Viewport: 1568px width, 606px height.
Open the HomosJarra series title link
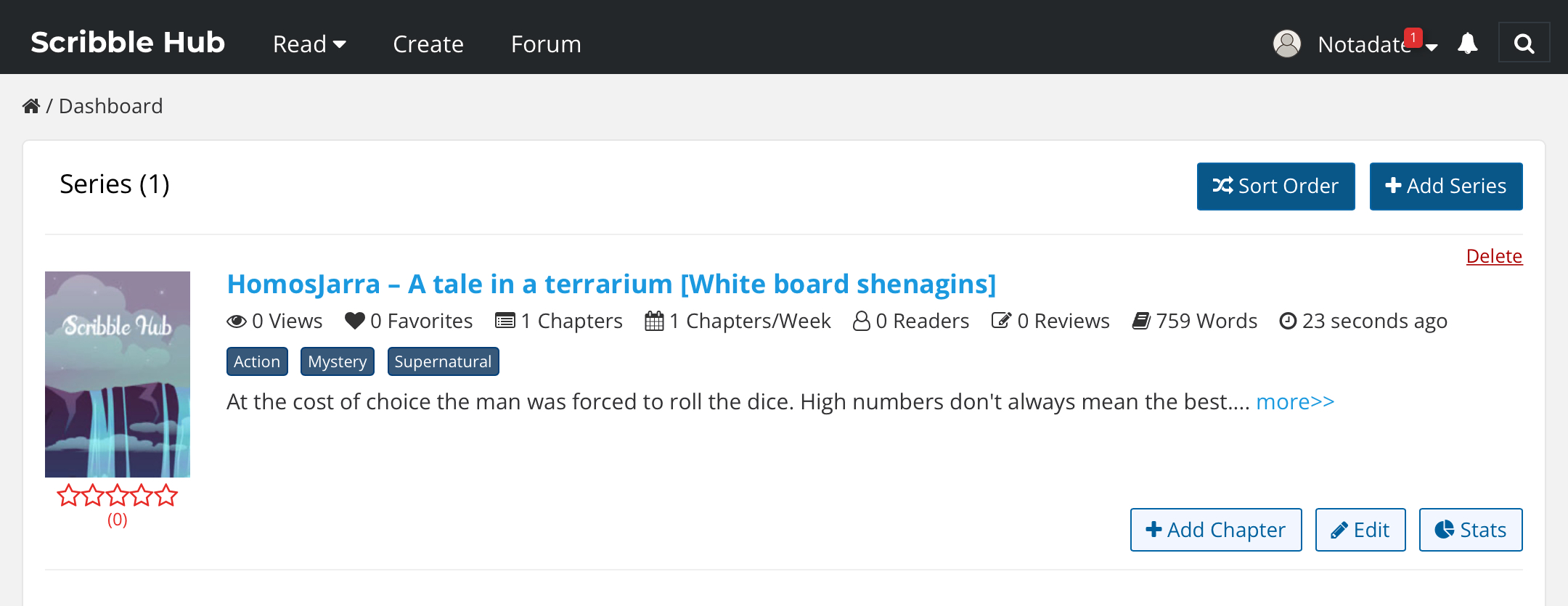tap(611, 284)
